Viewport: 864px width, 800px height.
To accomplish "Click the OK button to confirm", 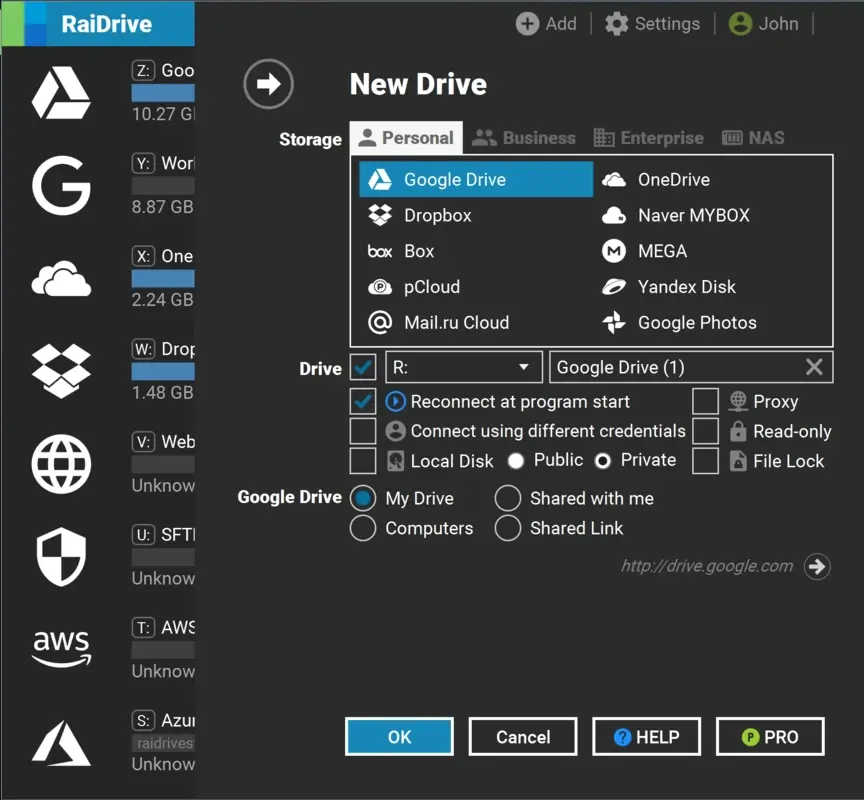I will coord(399,736).
